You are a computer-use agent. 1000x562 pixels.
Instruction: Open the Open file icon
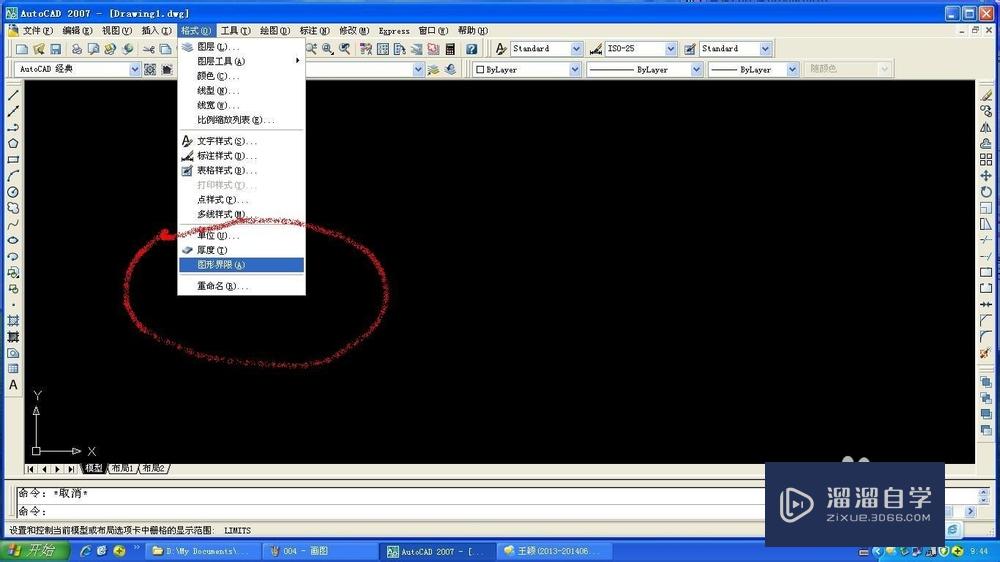(x=38, y=49)
